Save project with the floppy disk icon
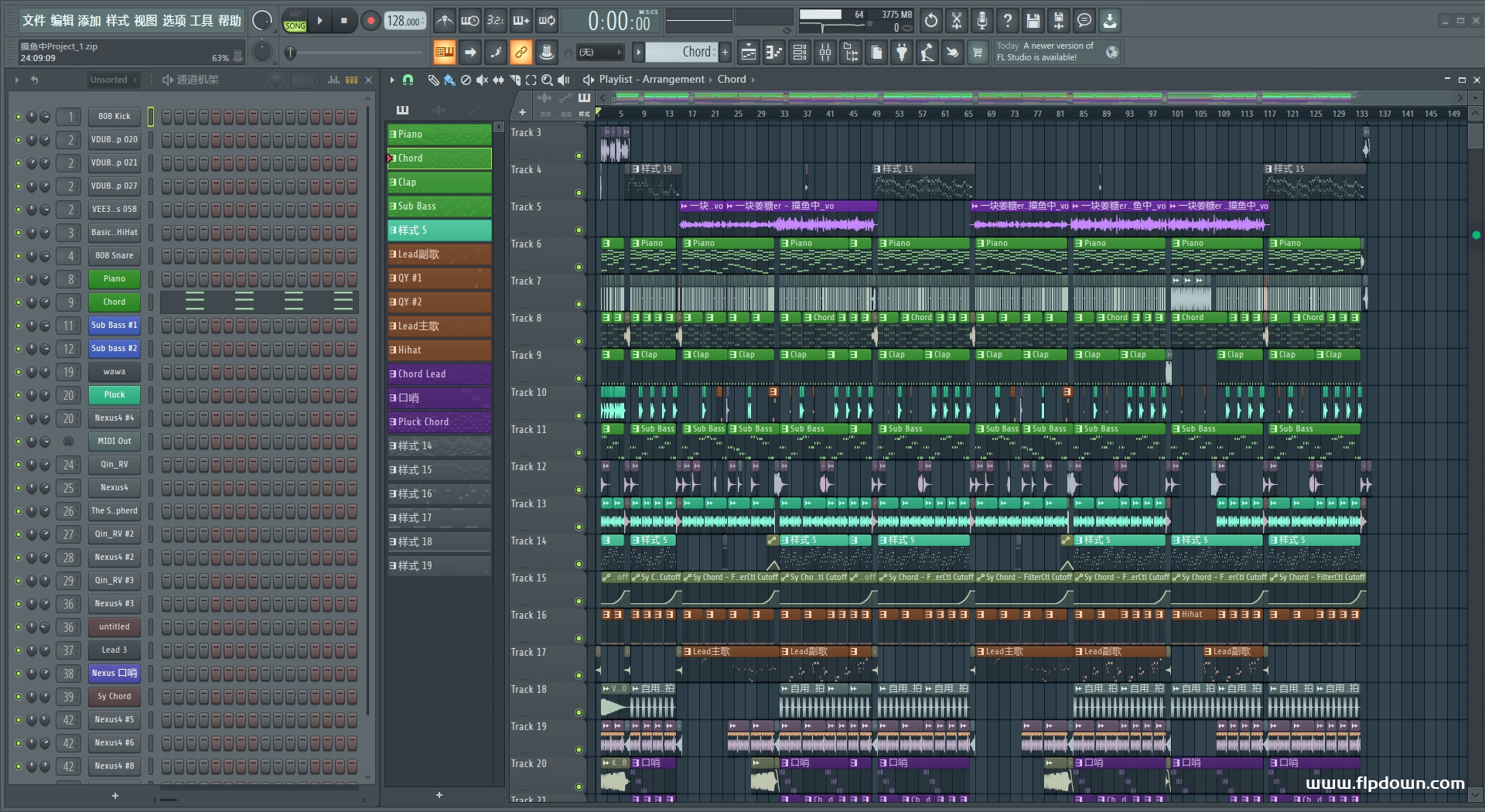1485x812 pixels. tap(1033, 21)
